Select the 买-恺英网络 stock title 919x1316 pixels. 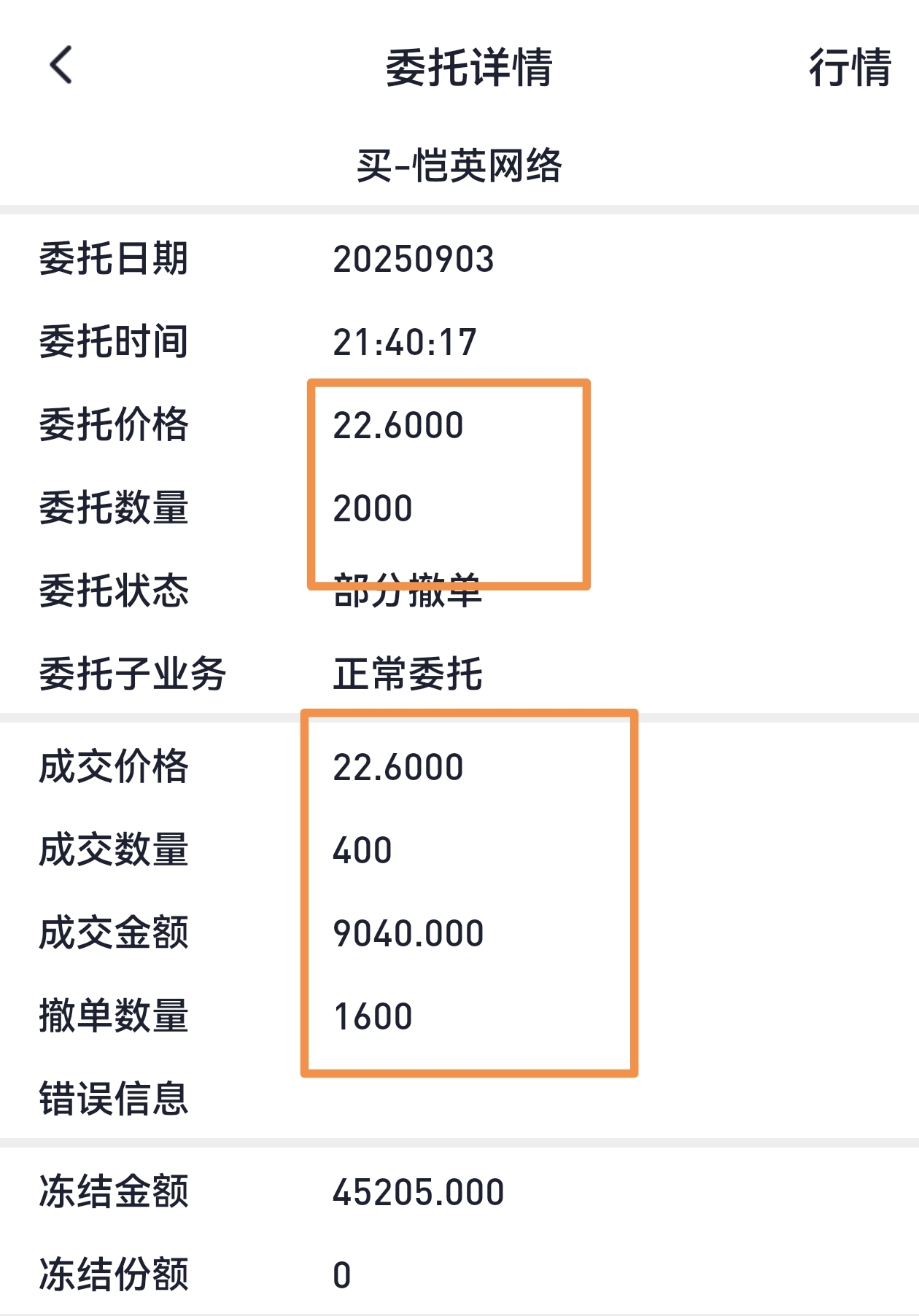point(459,166)
